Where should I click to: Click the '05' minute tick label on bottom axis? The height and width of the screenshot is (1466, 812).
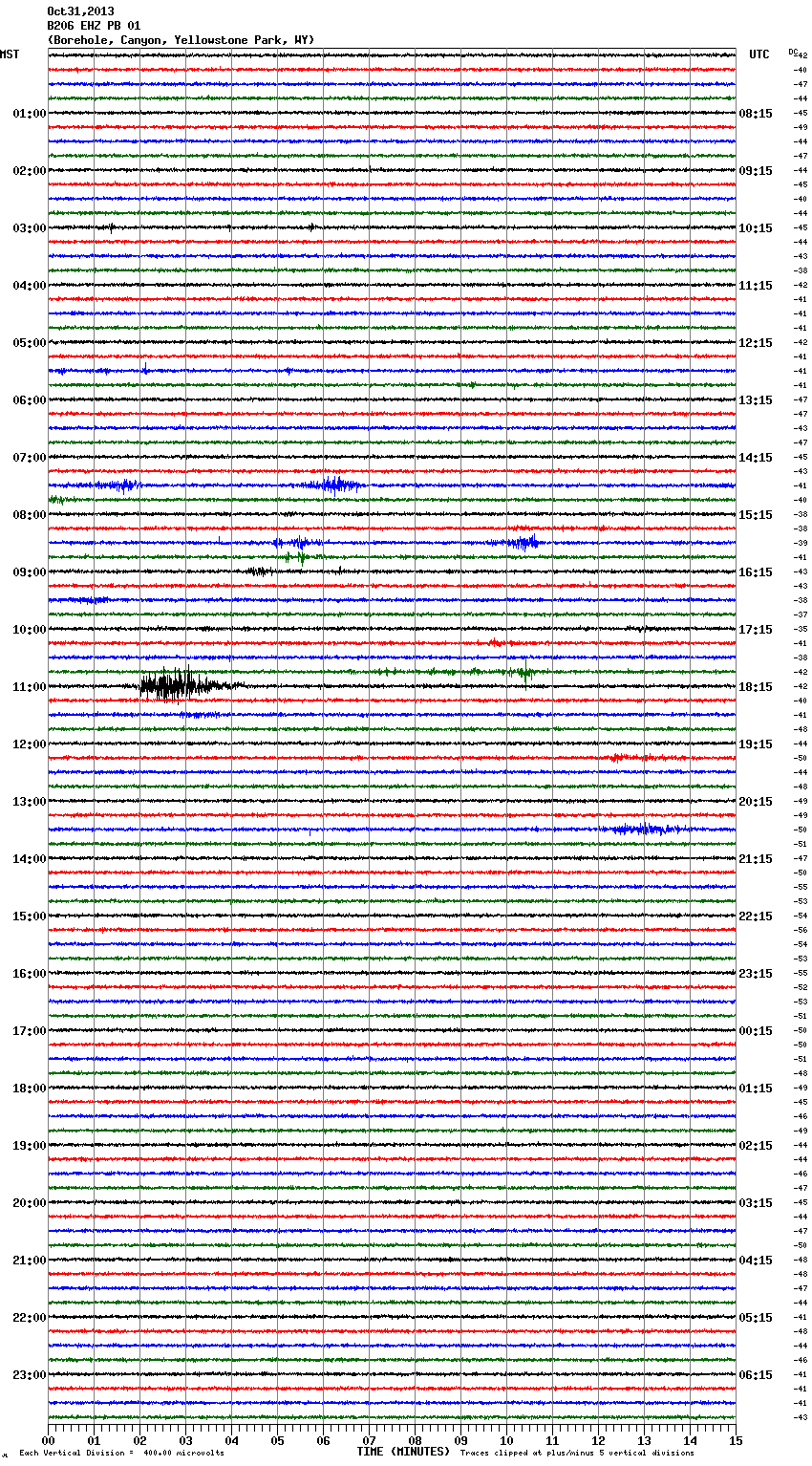tap(277, 1440)
